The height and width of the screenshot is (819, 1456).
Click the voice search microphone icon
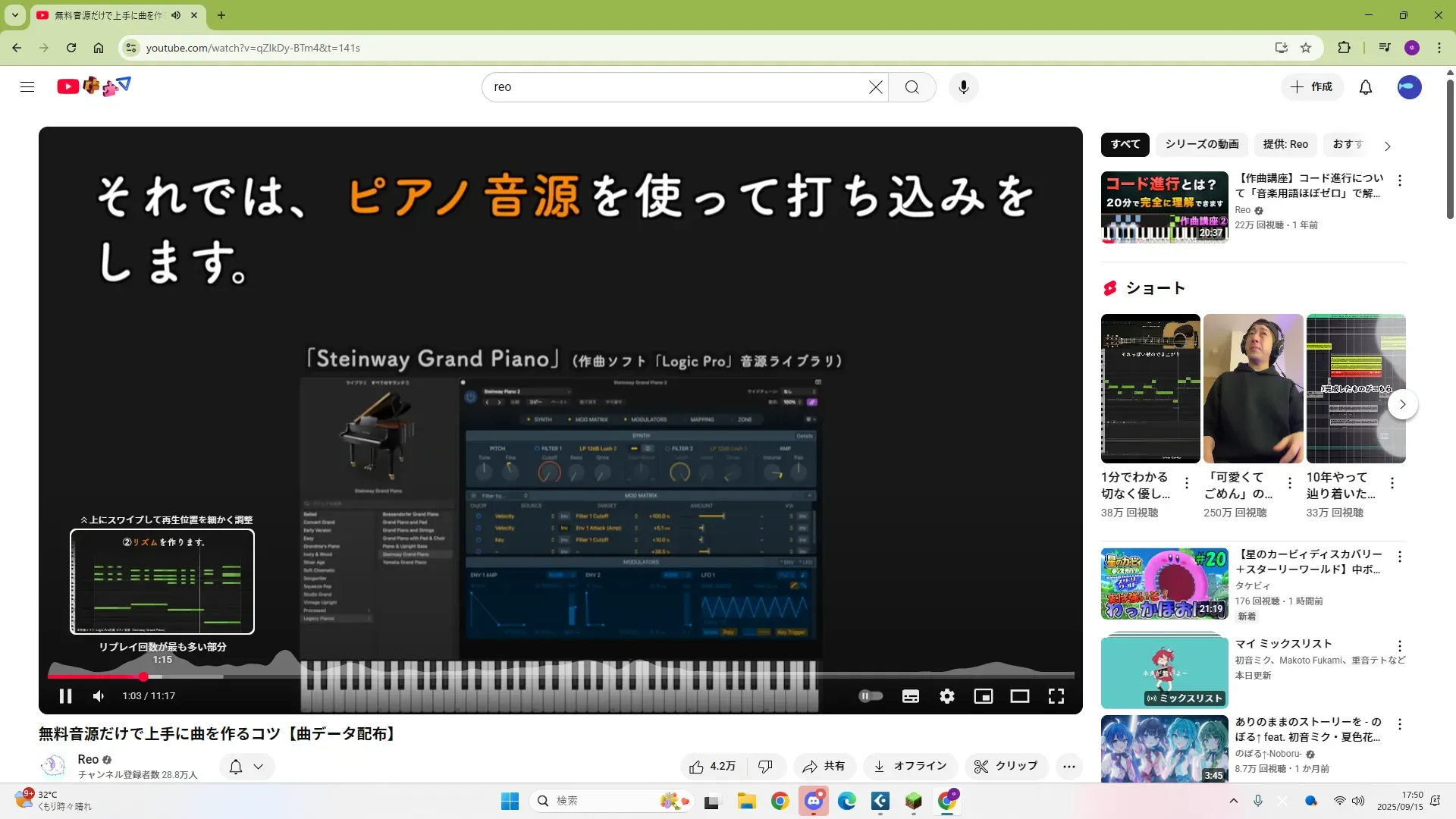click(x=963, y=87)
